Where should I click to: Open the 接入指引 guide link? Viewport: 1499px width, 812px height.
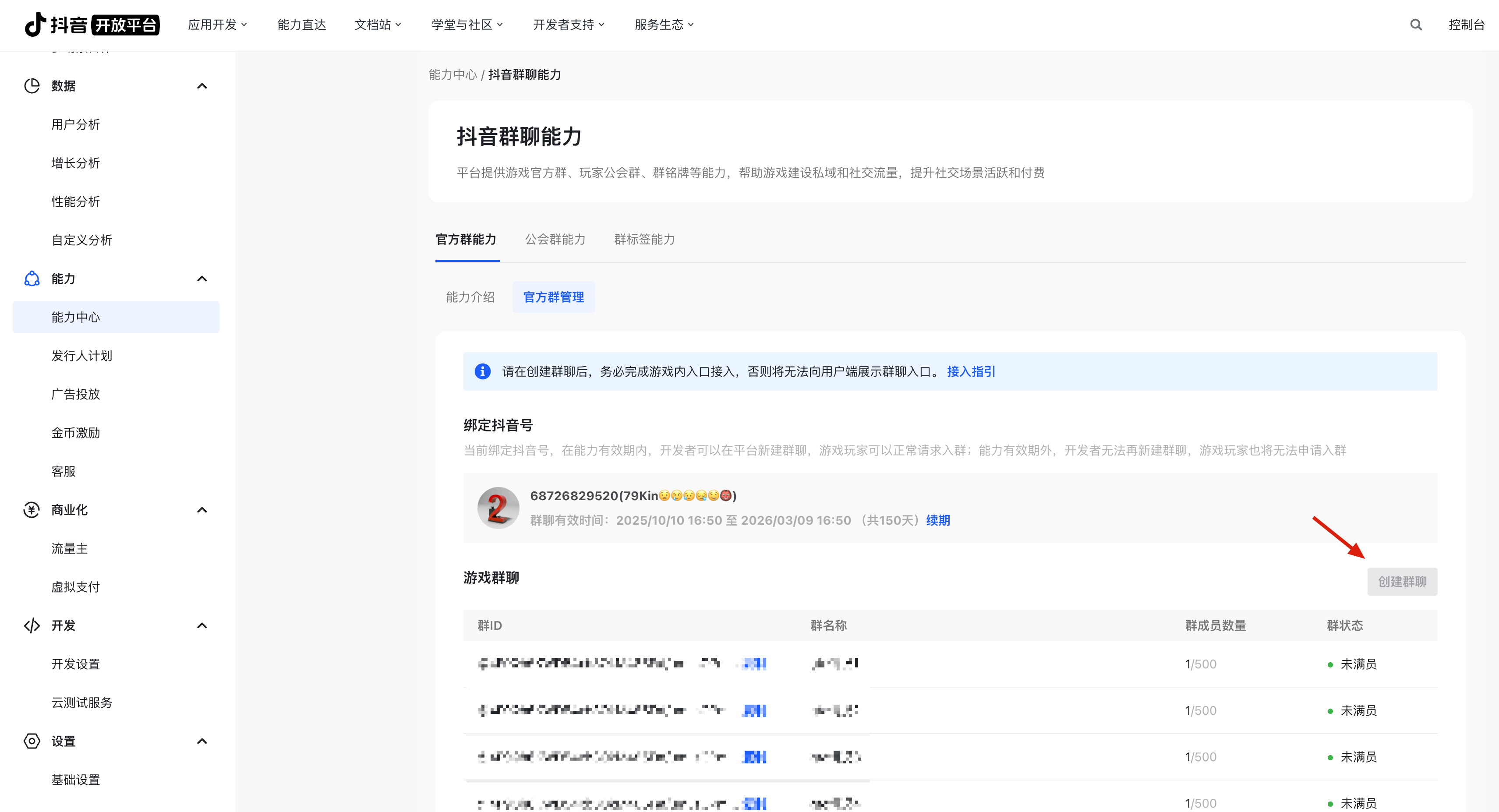tap(971, 371)
